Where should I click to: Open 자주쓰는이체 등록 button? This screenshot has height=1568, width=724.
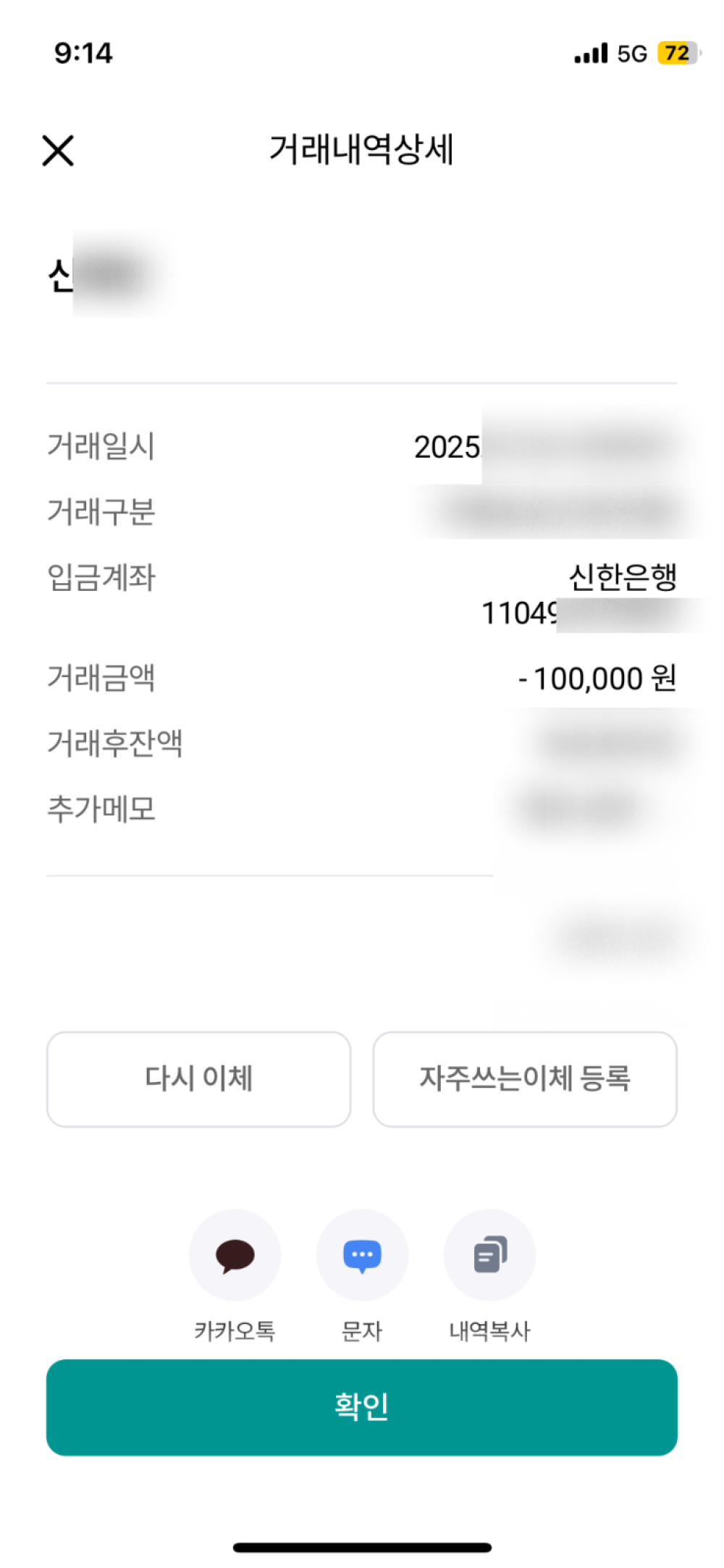(525, 1079)
